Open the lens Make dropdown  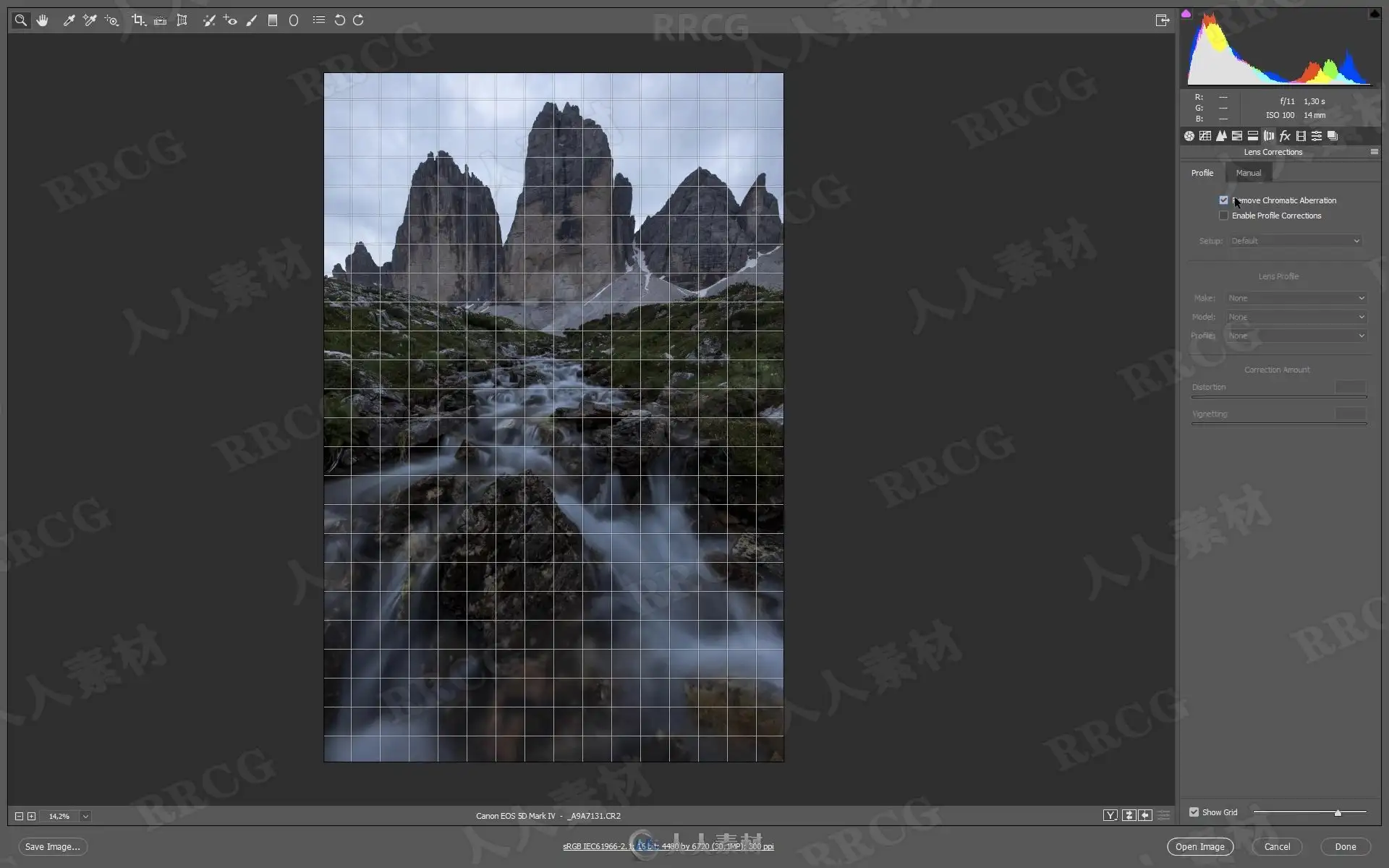coord(1296,298)
